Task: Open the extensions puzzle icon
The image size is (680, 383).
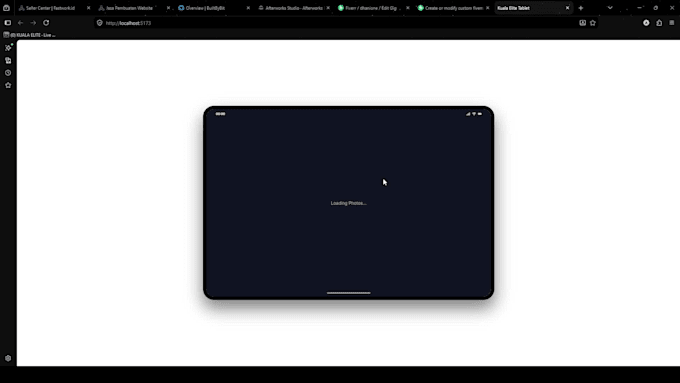Action: [659, 23]
